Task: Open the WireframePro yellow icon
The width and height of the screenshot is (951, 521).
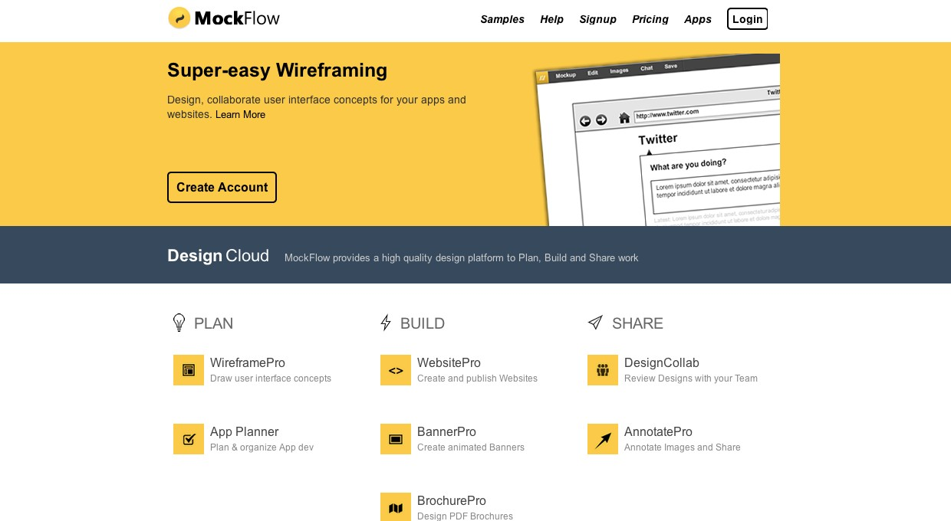Action: [189, 370]
